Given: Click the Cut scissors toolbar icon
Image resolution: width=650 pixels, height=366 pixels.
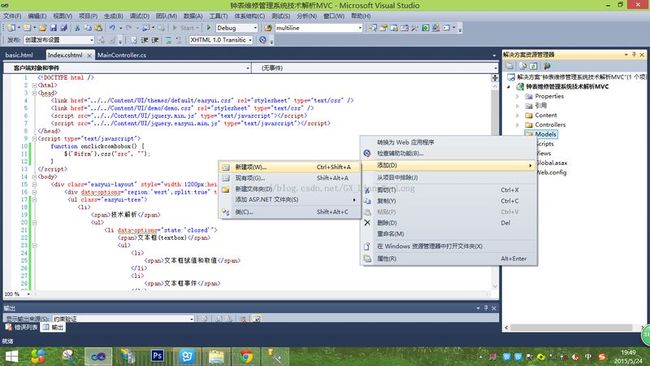Looking at the screenshot, I should pos(77,28).
